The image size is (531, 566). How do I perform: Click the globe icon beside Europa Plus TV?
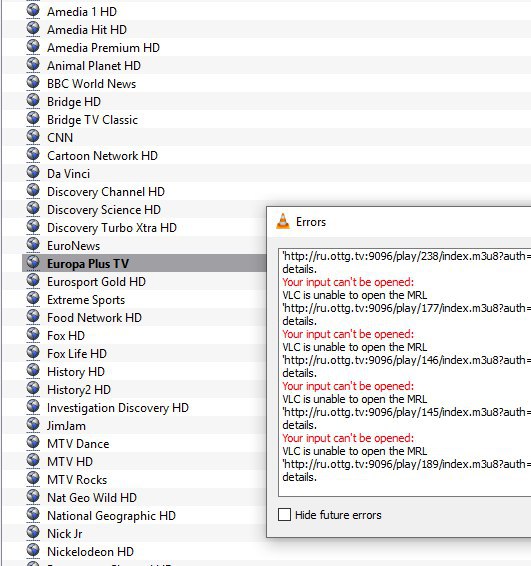[x=33, y=262]
